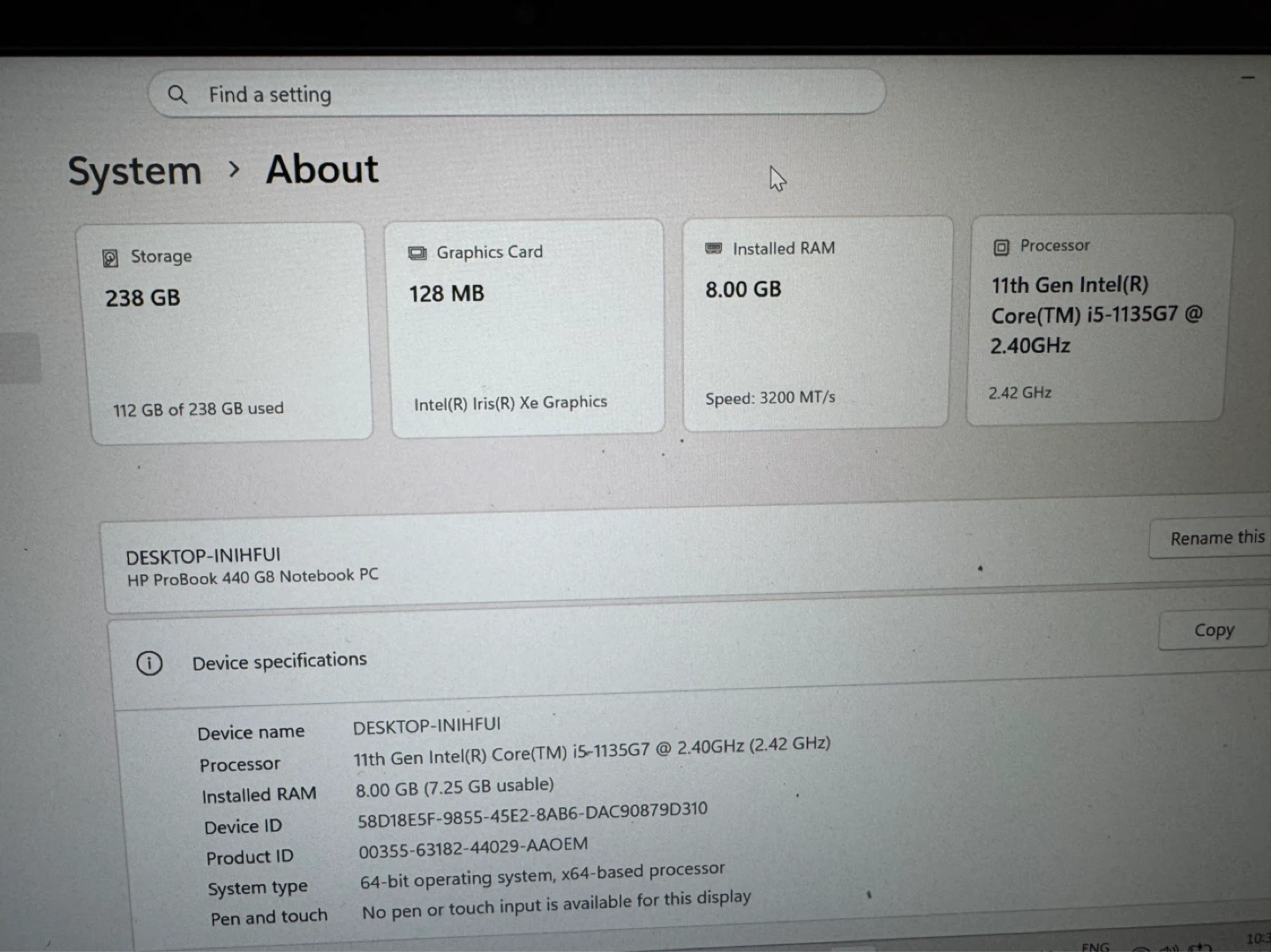Select the text '112 GB of 238 GB used'
1271x952 pixels.
point(199,409)
